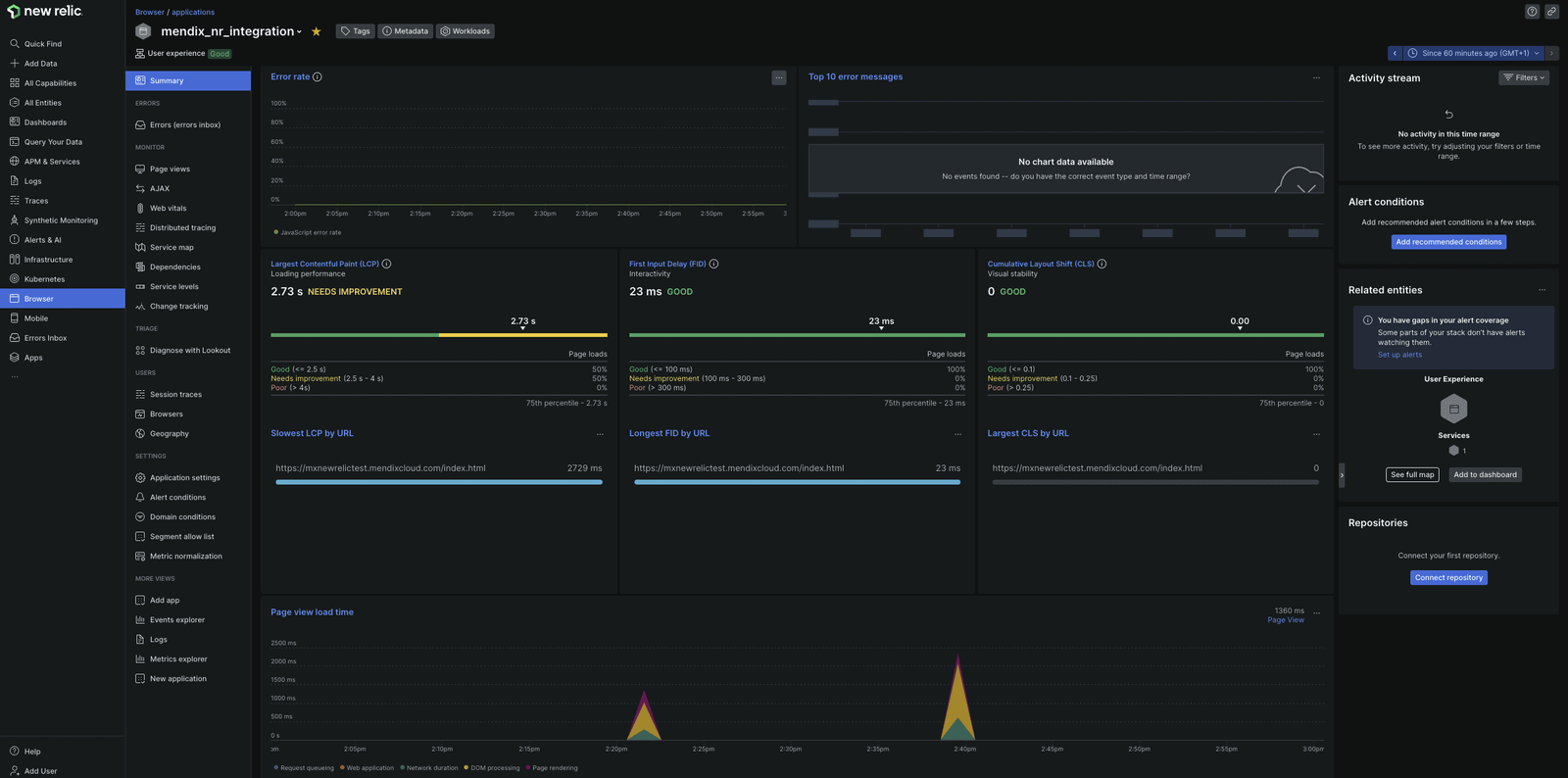Open Diagnose with Lookout menu item
Viewport: 1568px width, 778px height.
(190, 351)
